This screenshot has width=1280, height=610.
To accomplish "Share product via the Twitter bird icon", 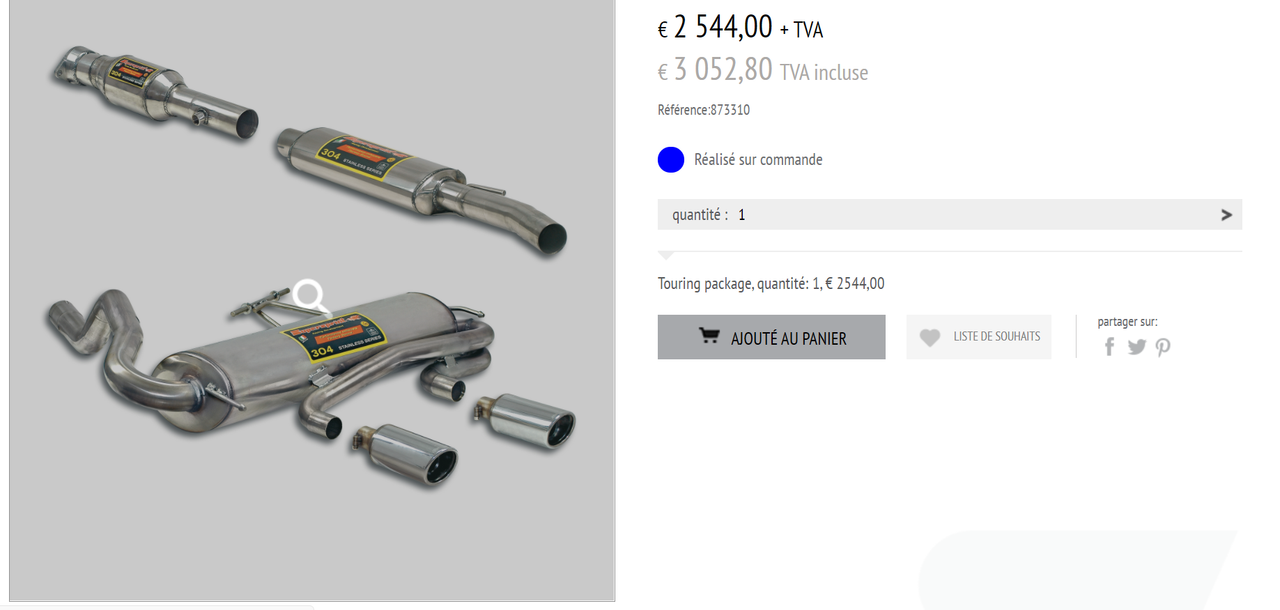I will [x=1137, y=347].
